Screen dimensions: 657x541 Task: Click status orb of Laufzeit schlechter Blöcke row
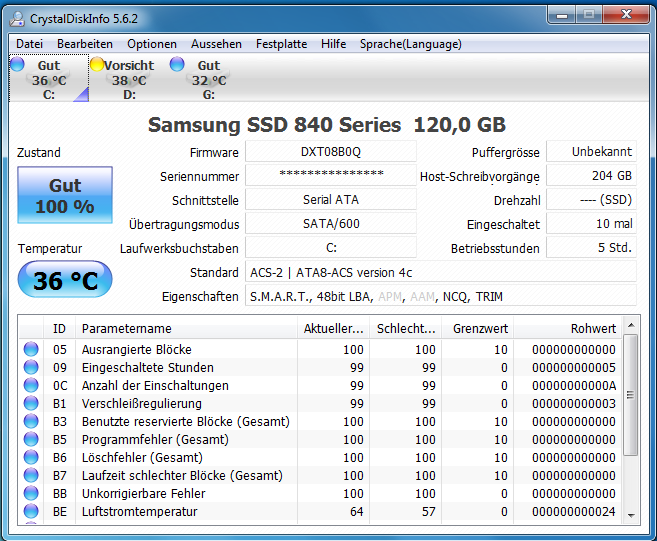click(x=31, y=475)
